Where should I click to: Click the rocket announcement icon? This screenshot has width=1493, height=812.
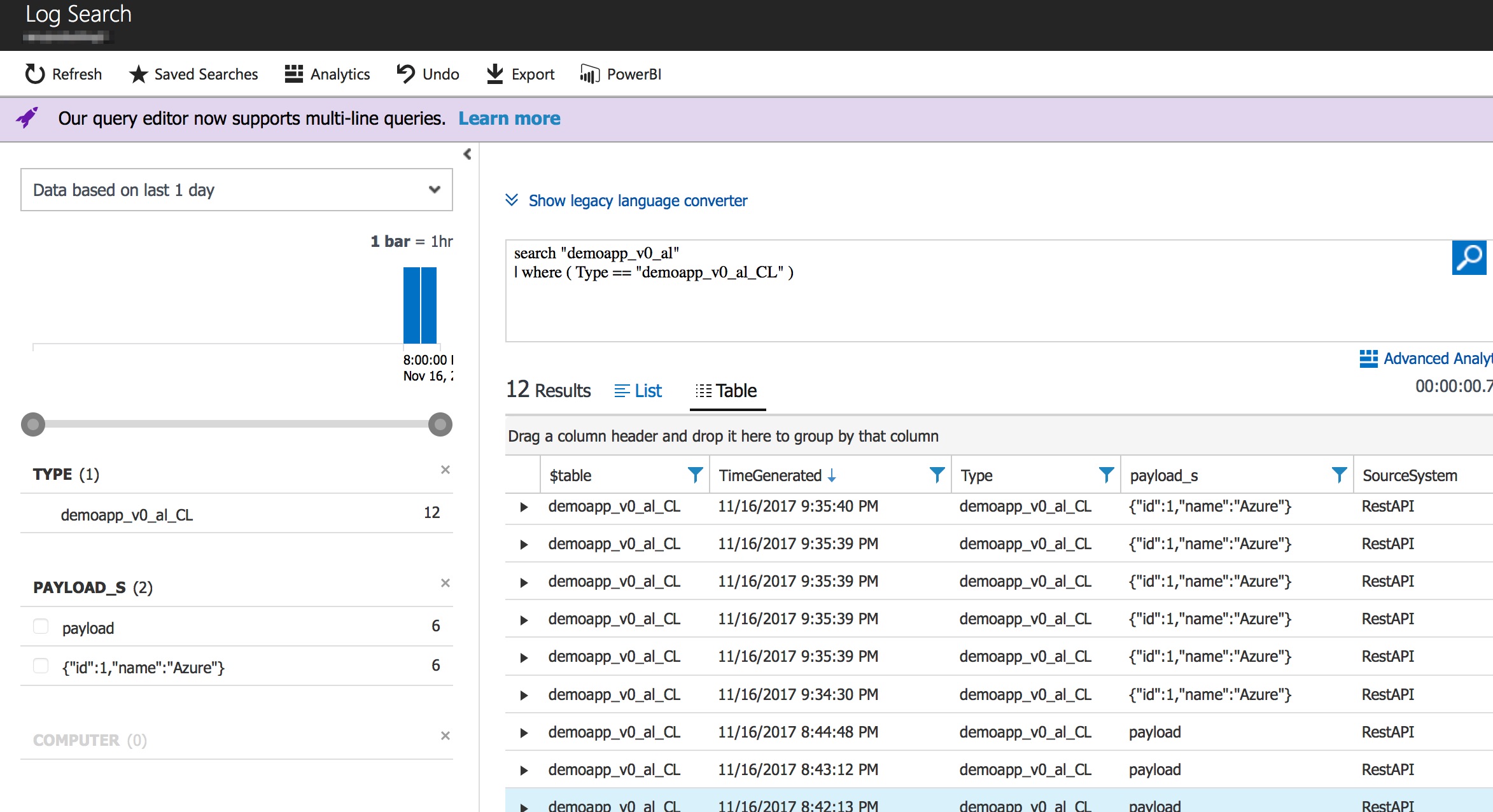click(27, 118)
